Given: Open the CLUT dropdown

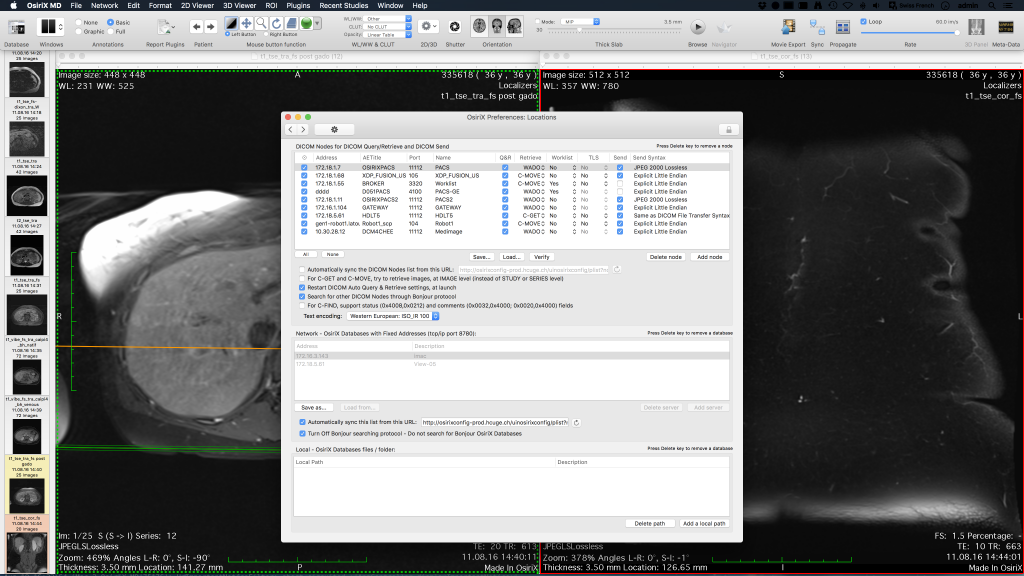Looking at the screenshot, I should 388,27.
